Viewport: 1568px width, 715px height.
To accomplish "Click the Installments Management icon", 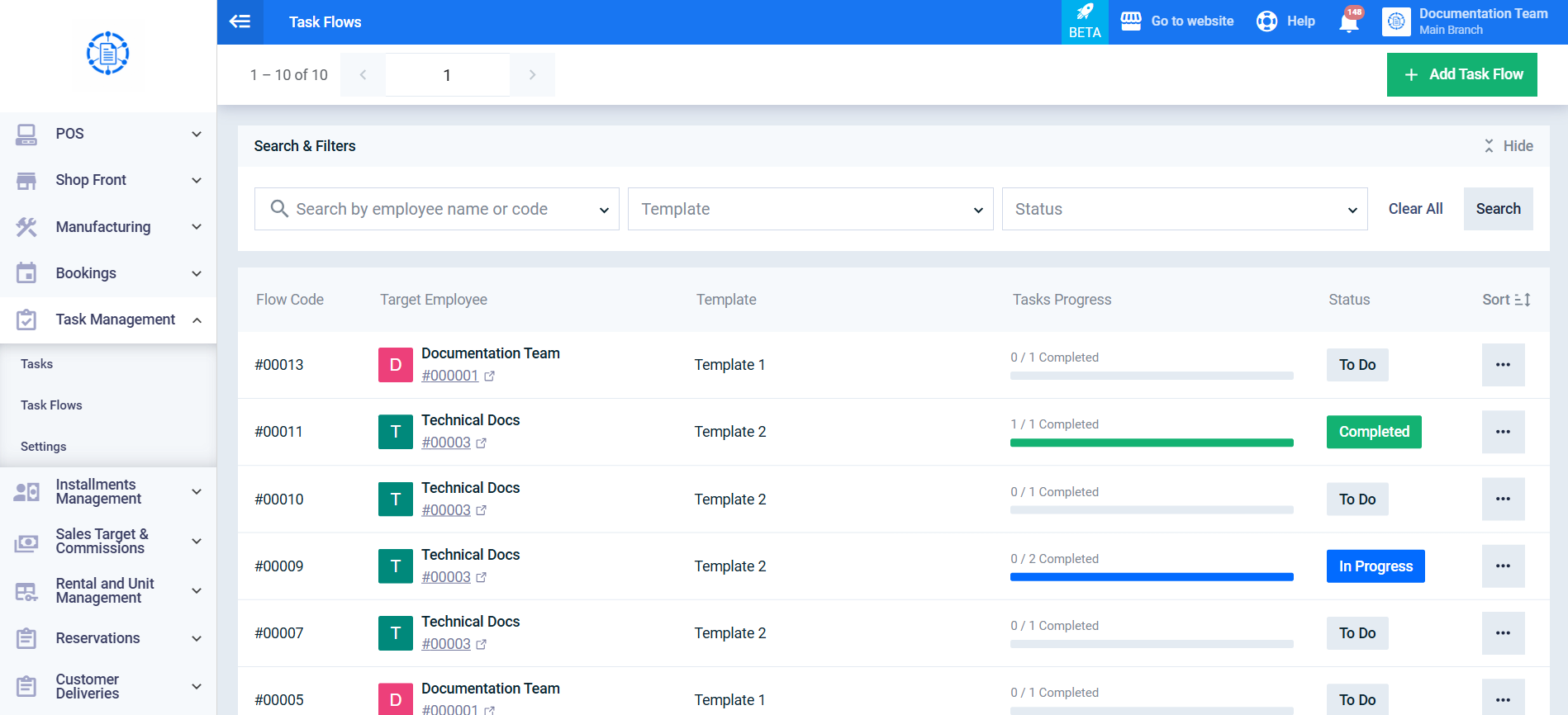I will [26, 492].
